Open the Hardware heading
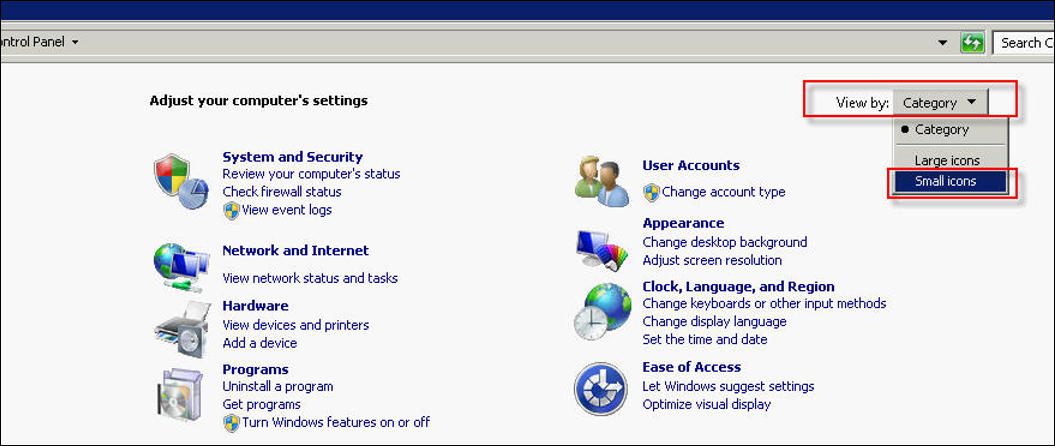This screenshot has width=1055, height=446. point(256,306)
